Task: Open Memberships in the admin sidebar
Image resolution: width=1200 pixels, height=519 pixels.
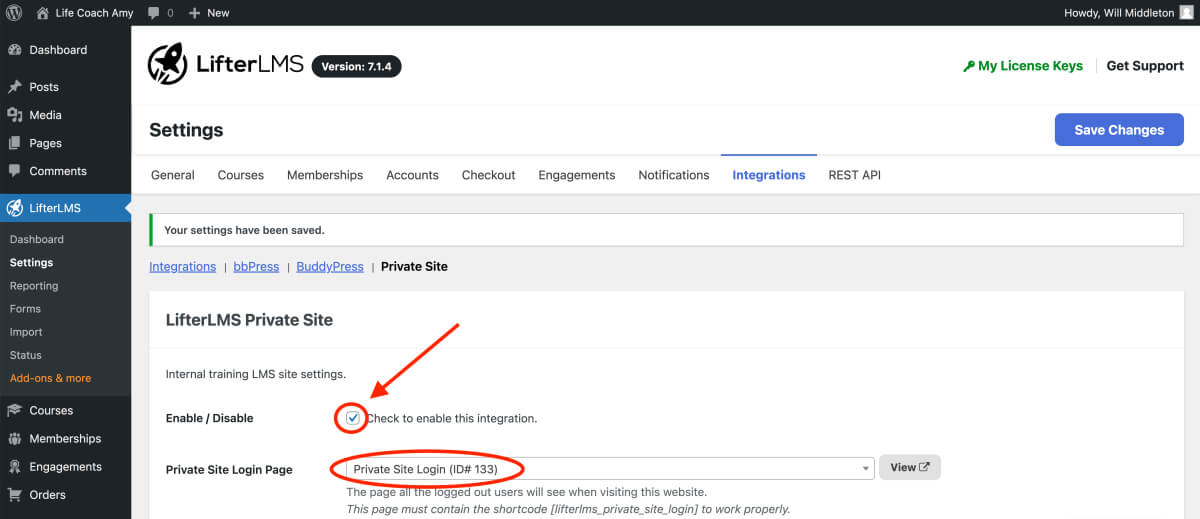Action: (x=65, y=438)
